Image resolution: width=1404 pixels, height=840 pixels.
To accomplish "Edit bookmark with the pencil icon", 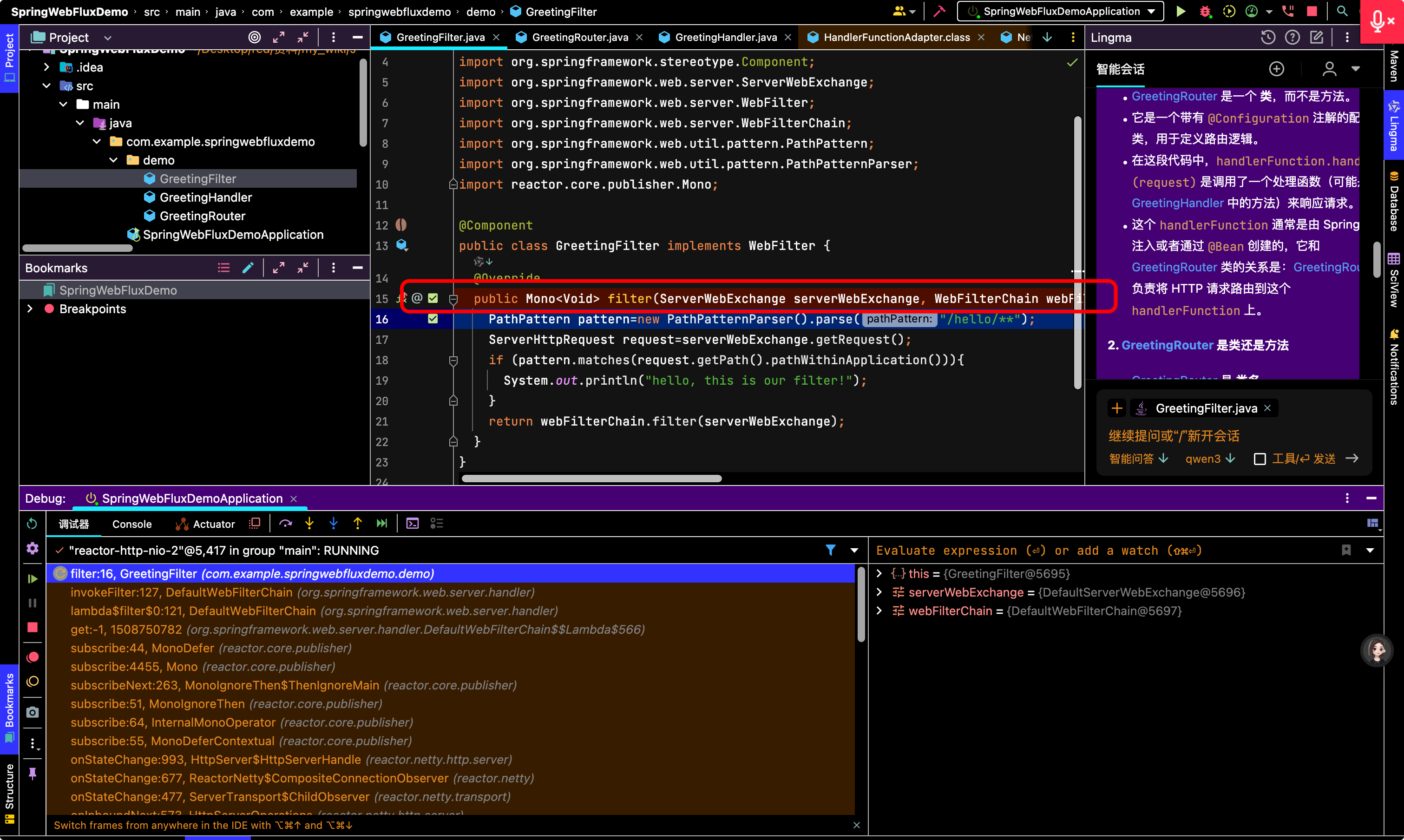I will (x=248, y=268).
